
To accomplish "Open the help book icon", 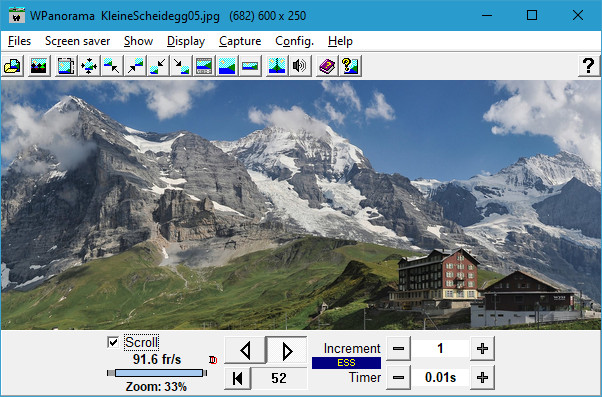I will (327, 66).
